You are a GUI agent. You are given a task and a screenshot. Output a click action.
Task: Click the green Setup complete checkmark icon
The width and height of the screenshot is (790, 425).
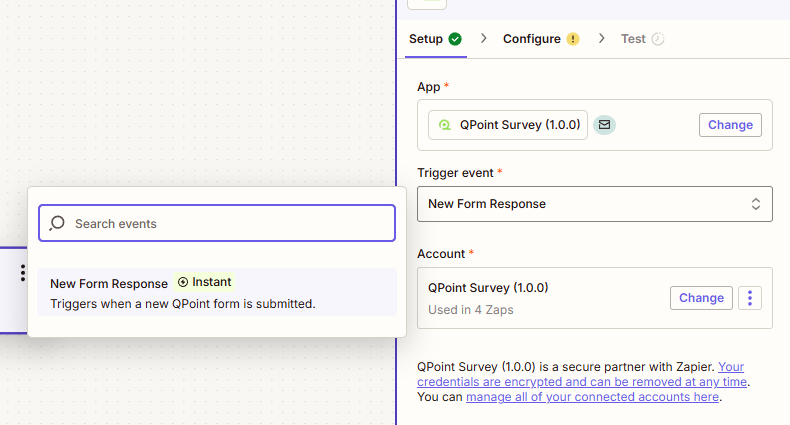455,39
